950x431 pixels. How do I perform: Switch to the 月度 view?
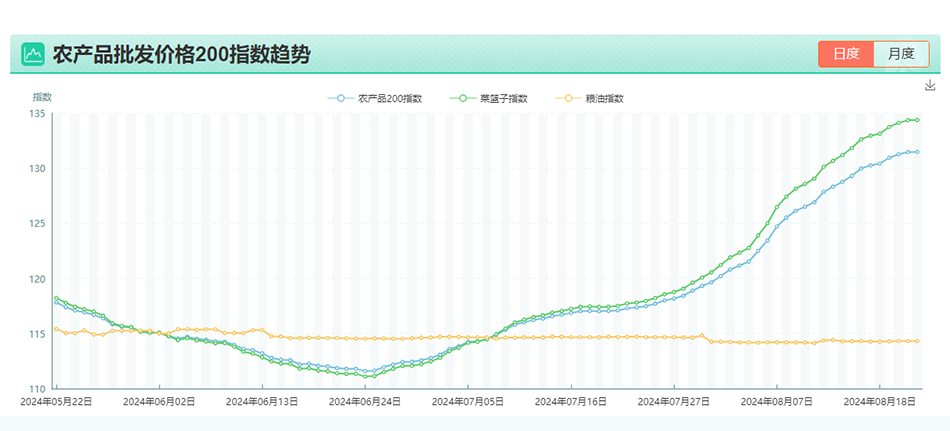(901, 54)
